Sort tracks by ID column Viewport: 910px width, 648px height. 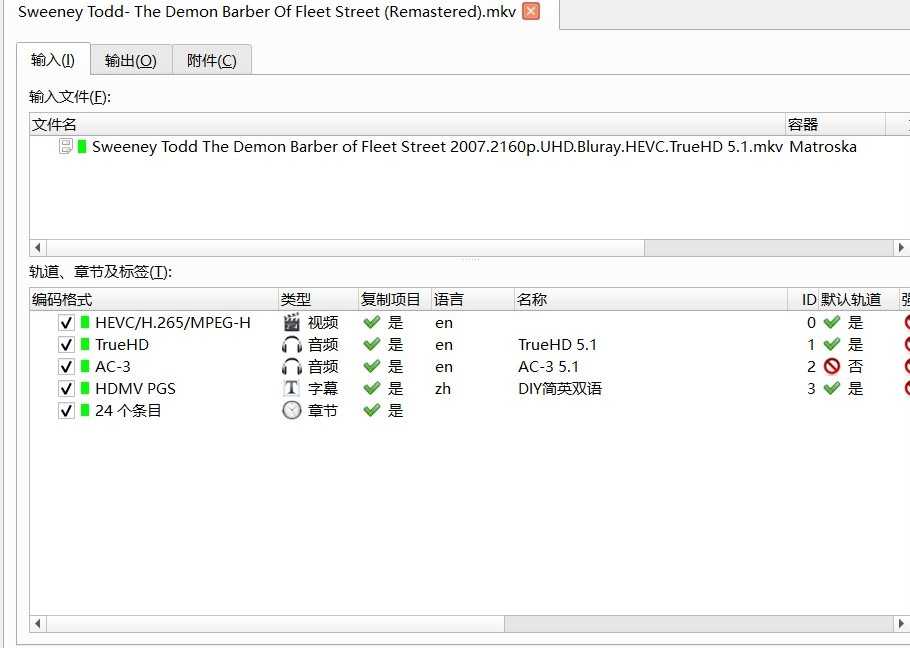tap(803, 299)
